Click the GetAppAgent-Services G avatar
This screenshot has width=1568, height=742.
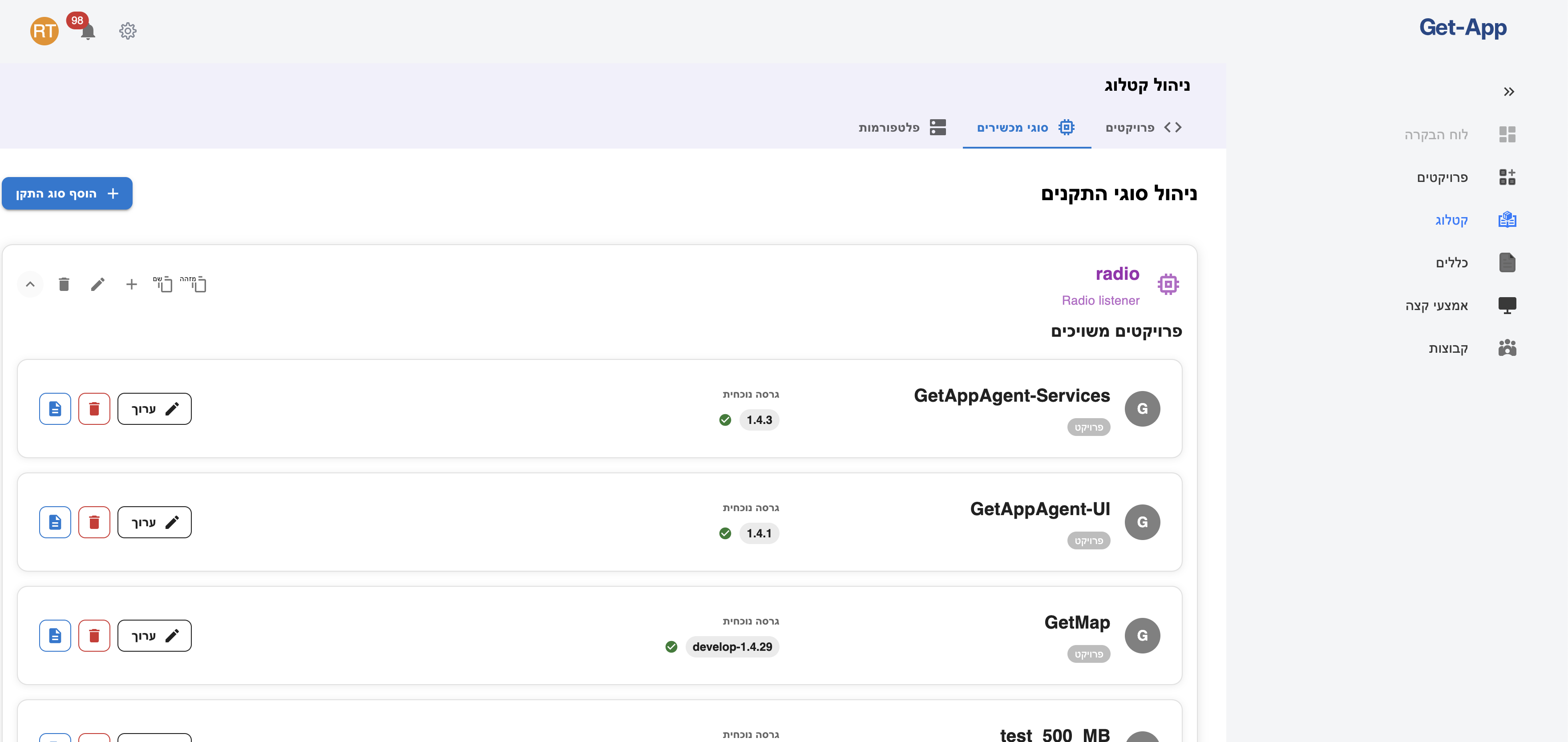1143,409
